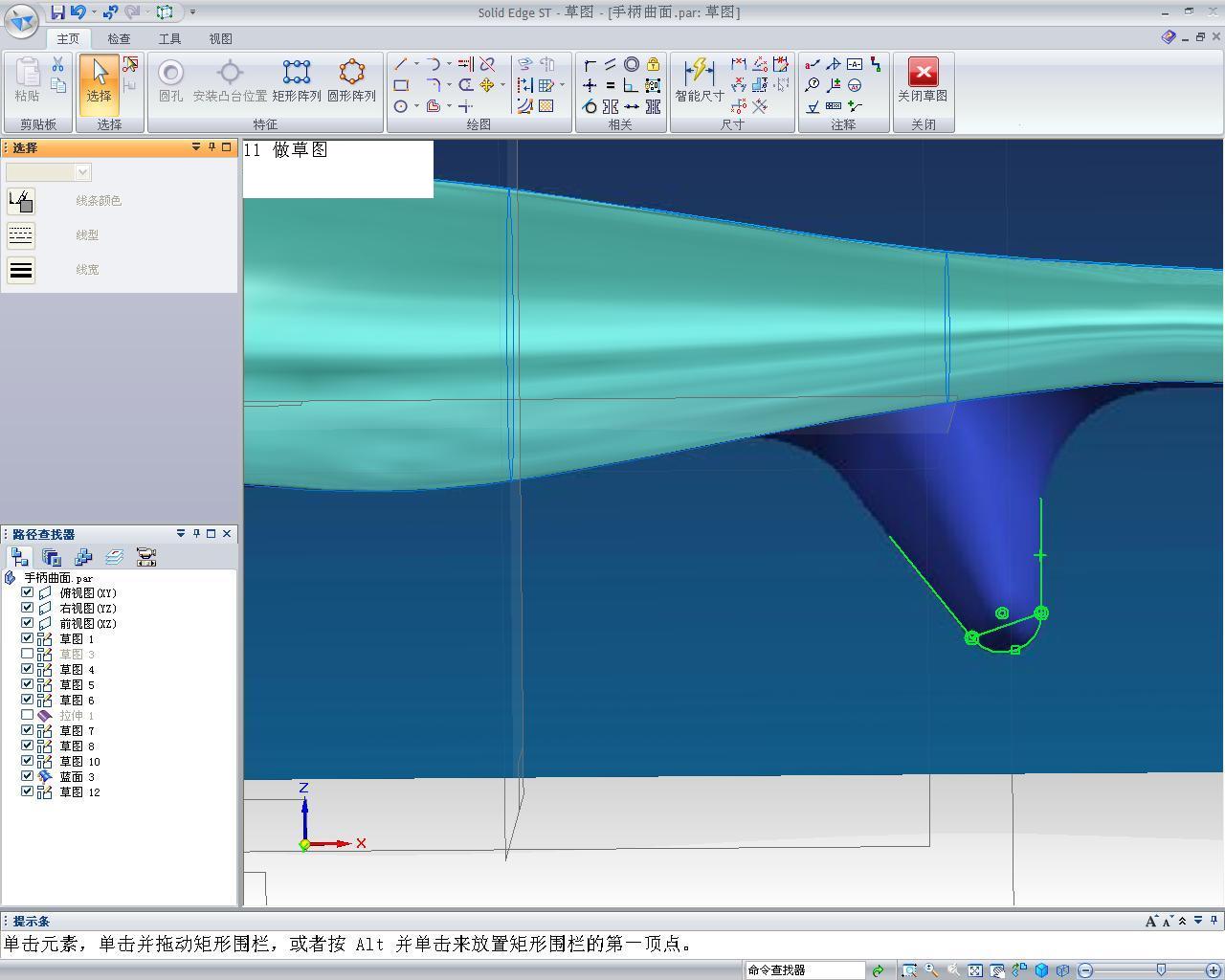1225x980 pixels.
Task: Uncheck the 草图 1 checkbox
Action: click(x=28, y=639)
